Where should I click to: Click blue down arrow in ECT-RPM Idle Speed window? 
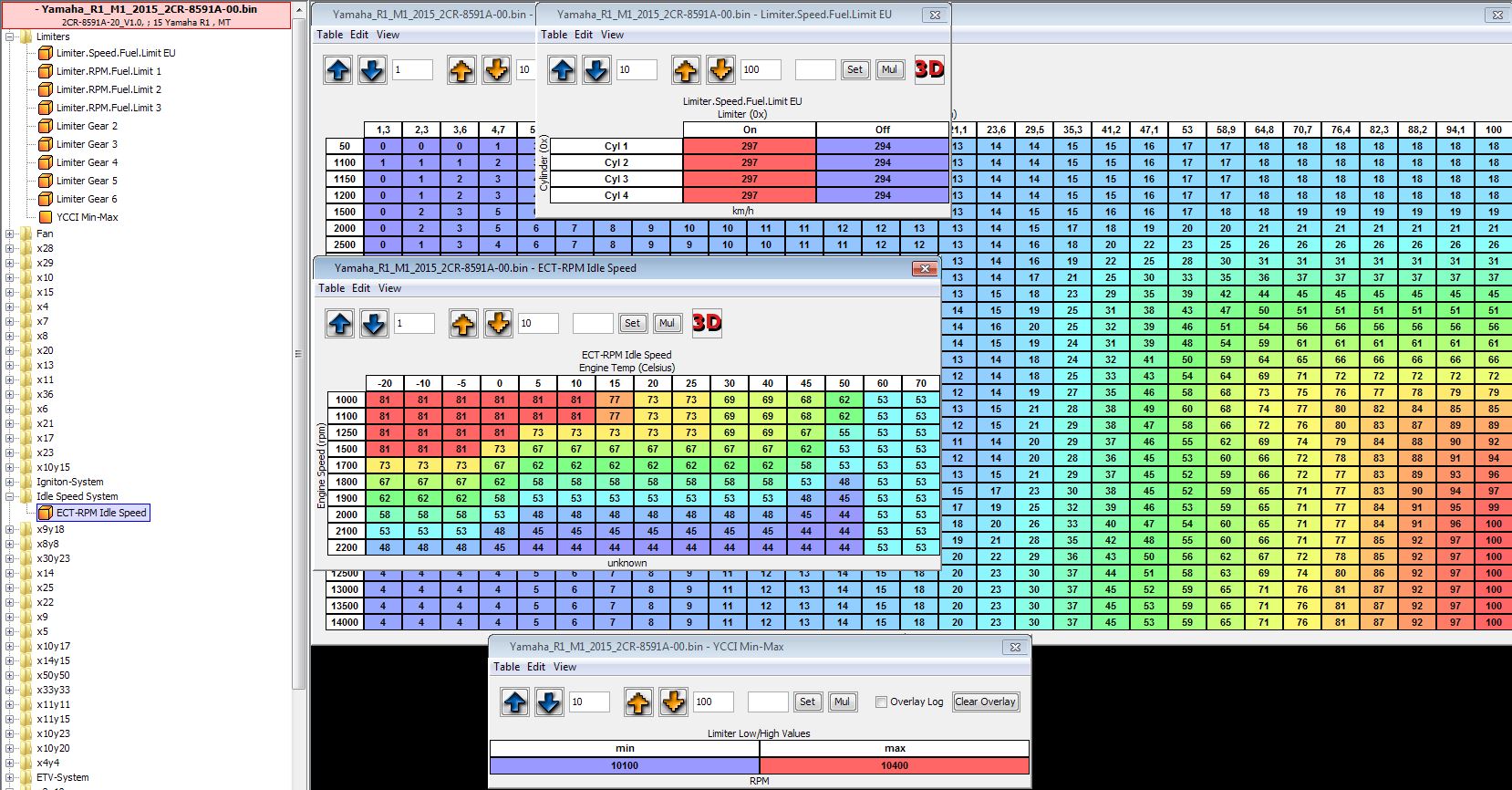click(x=374, y=323)
